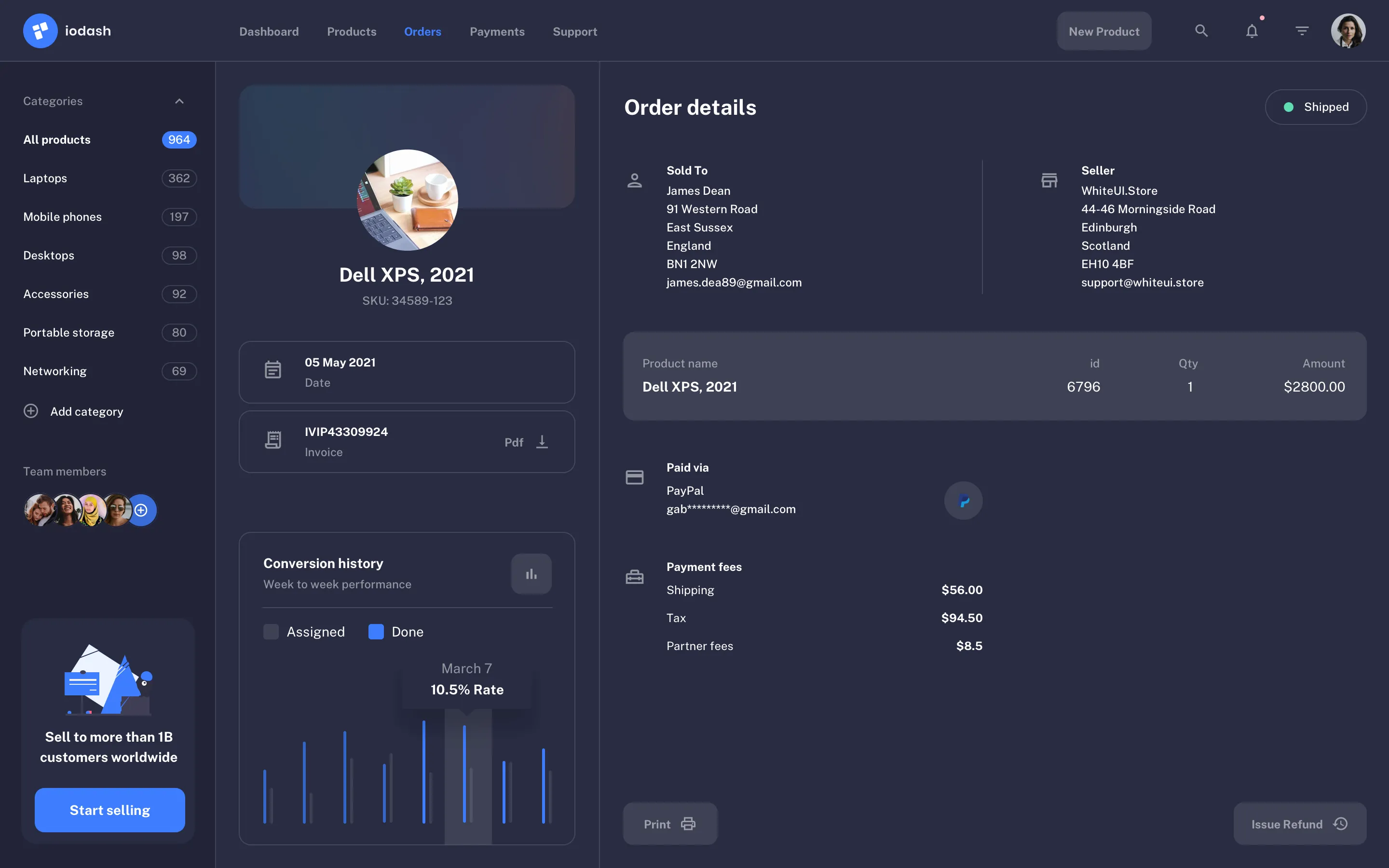
Task: Click the Issue Refund button
Action: 1299,824
